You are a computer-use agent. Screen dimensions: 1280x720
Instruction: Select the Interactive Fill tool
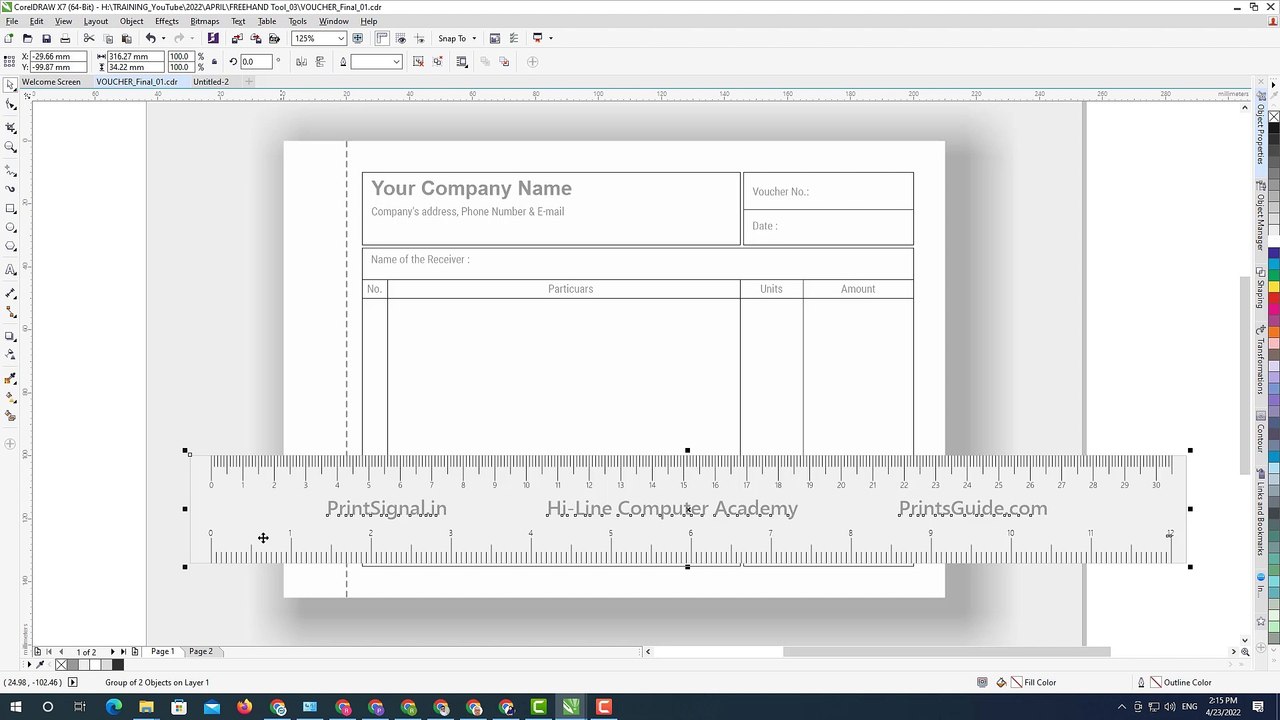[x=10, y=397]
